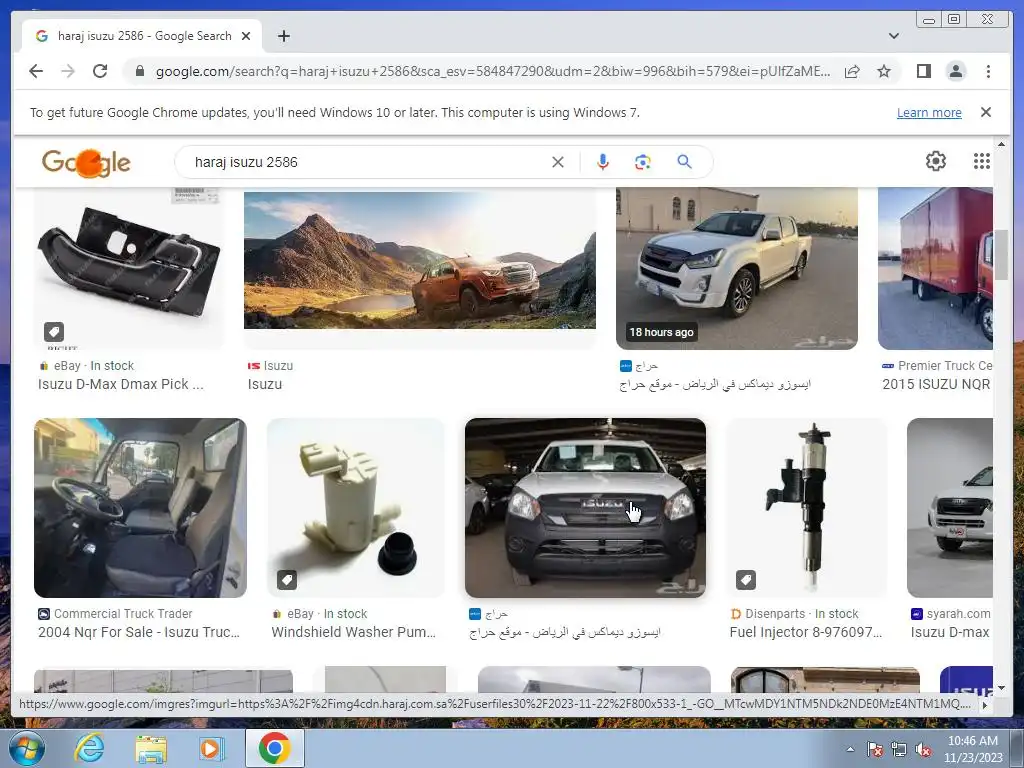
Task: Follow the Learn more link
Action: click(x=929, y=112)
